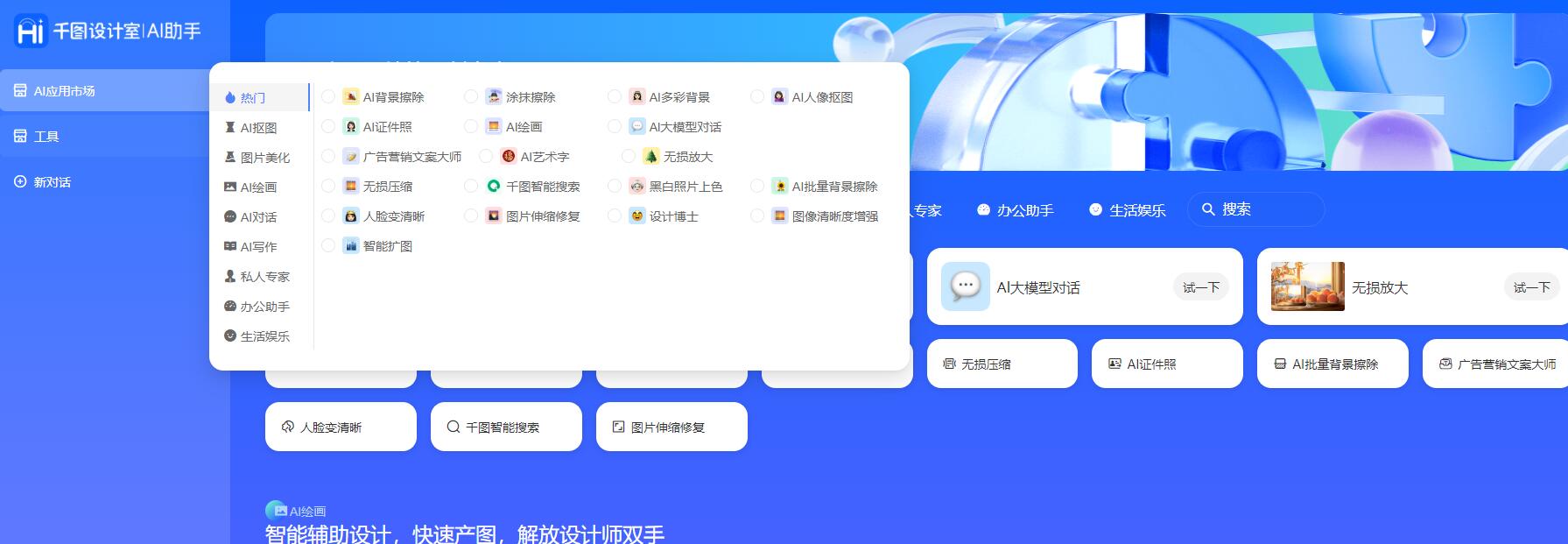The height and width of the screenshot is (544, 1568).
Task: Click the 无损放大 tree icon in popup
Action: [x=651, y=157]
